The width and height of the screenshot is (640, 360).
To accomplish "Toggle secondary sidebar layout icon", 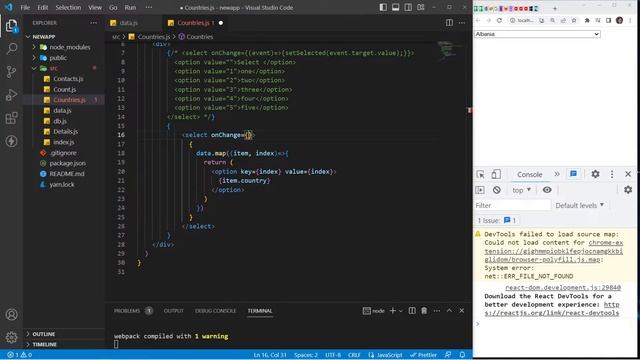I will click(408, 7).
